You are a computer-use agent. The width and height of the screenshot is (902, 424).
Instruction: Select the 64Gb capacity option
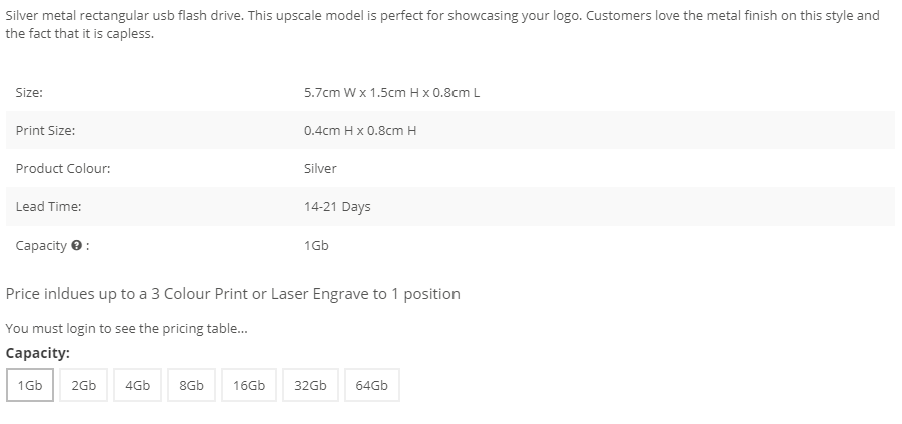(x=372, y=385)
